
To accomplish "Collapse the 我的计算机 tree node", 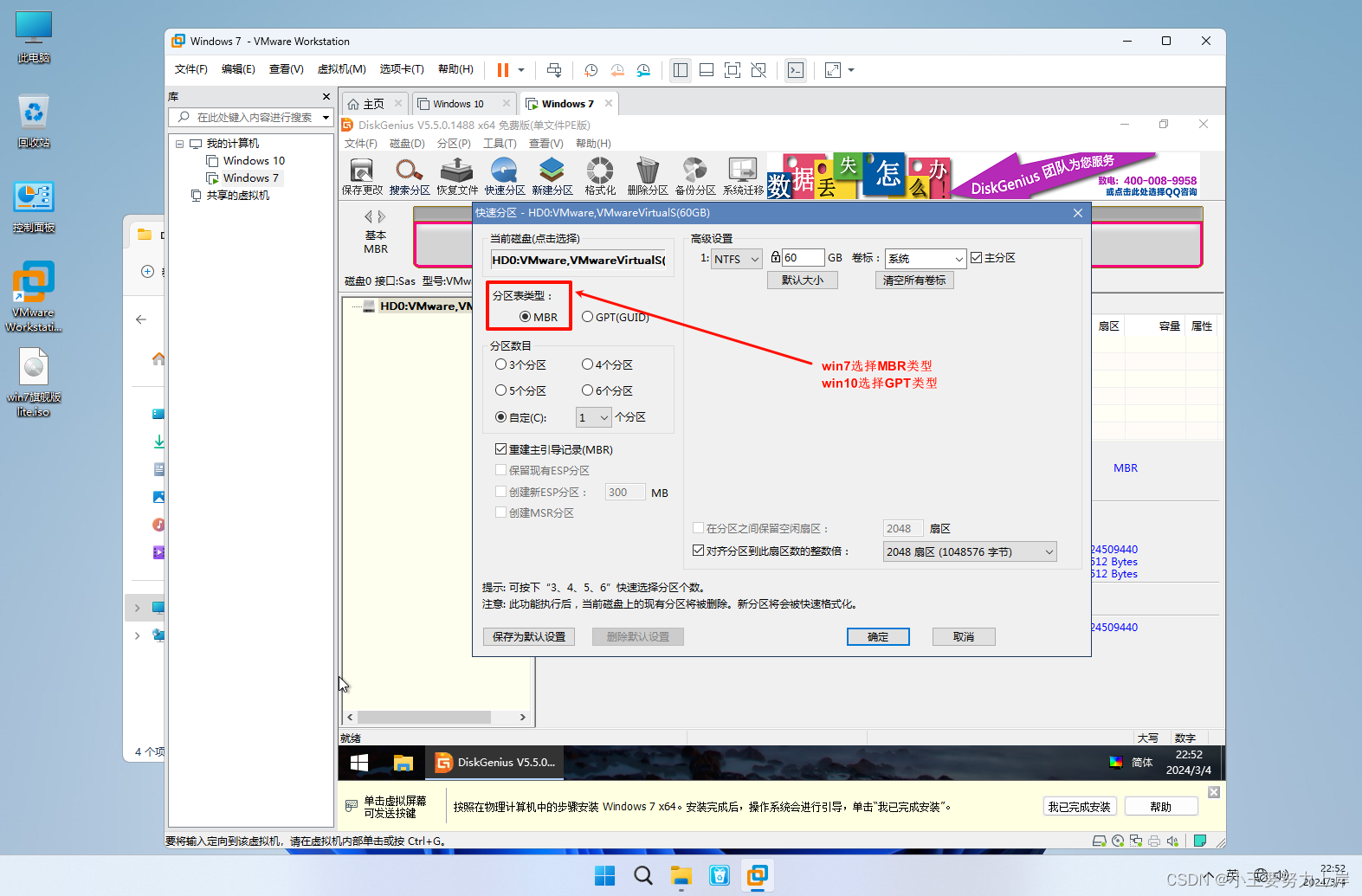I will pos(180,144).
